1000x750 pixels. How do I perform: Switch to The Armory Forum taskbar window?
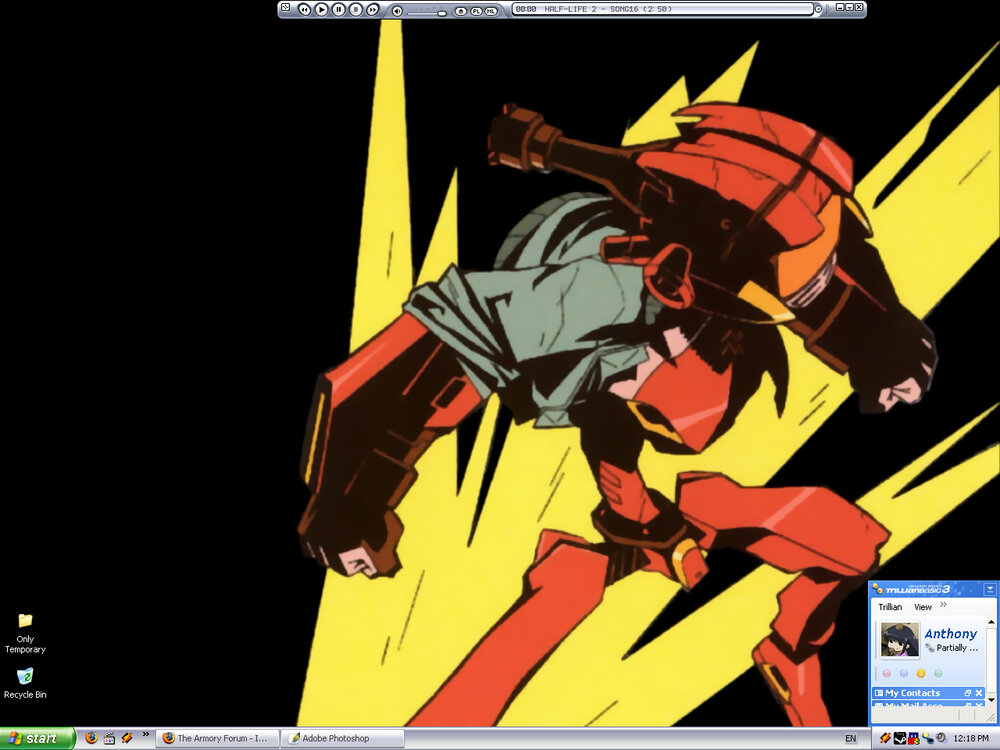pos(217,739)
